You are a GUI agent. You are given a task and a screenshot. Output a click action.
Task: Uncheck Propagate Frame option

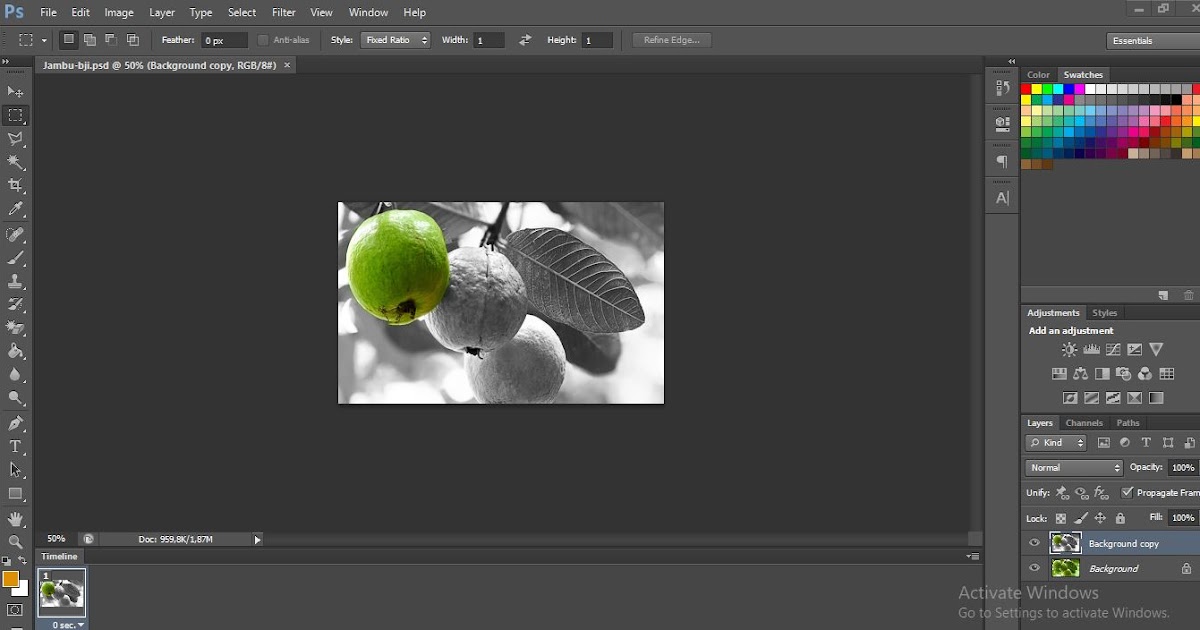[x=1129, y=492]
